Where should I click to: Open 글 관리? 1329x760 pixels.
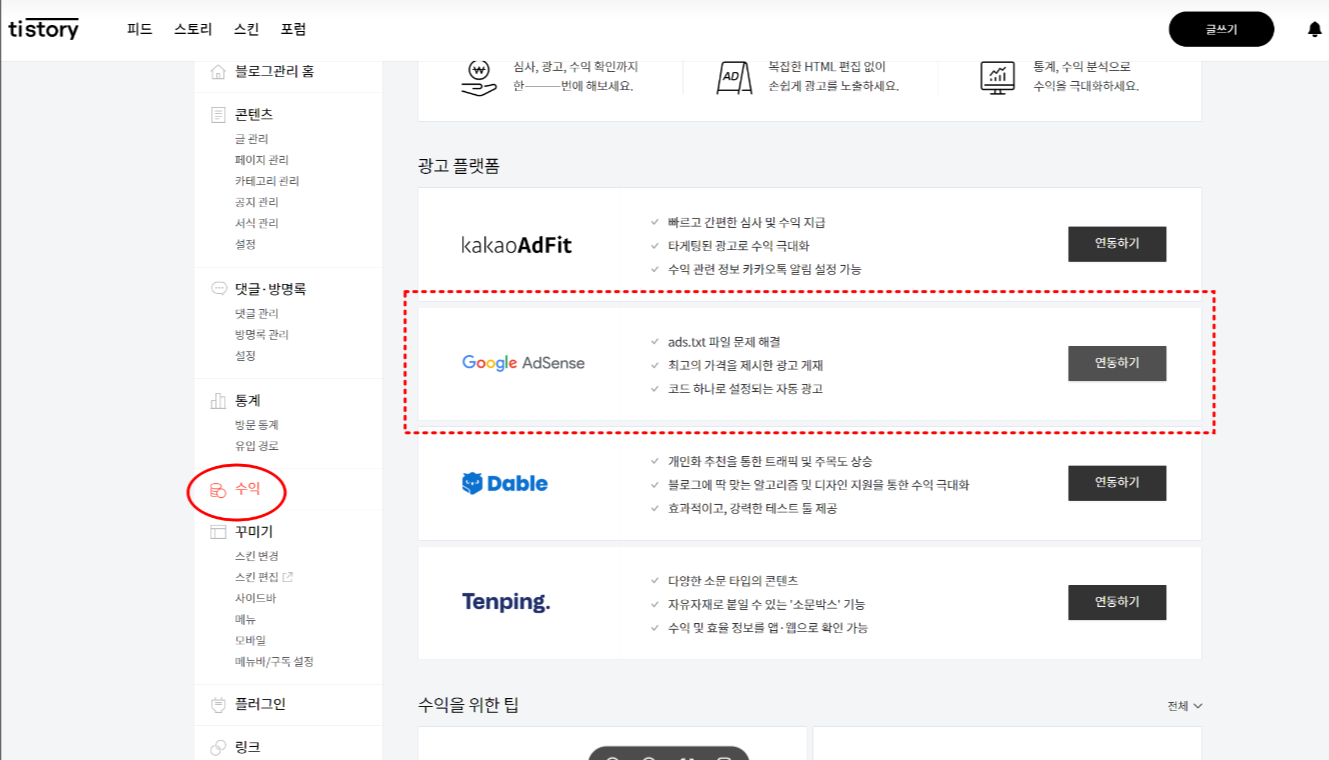[251, 139]
